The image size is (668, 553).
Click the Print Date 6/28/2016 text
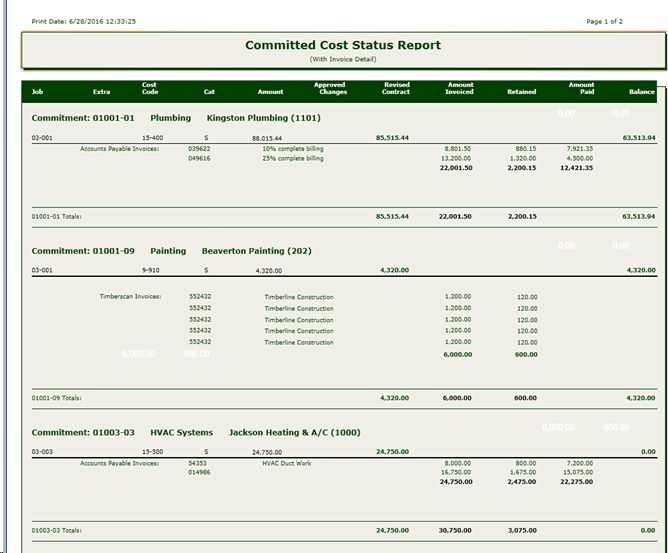tap(84, 21)
